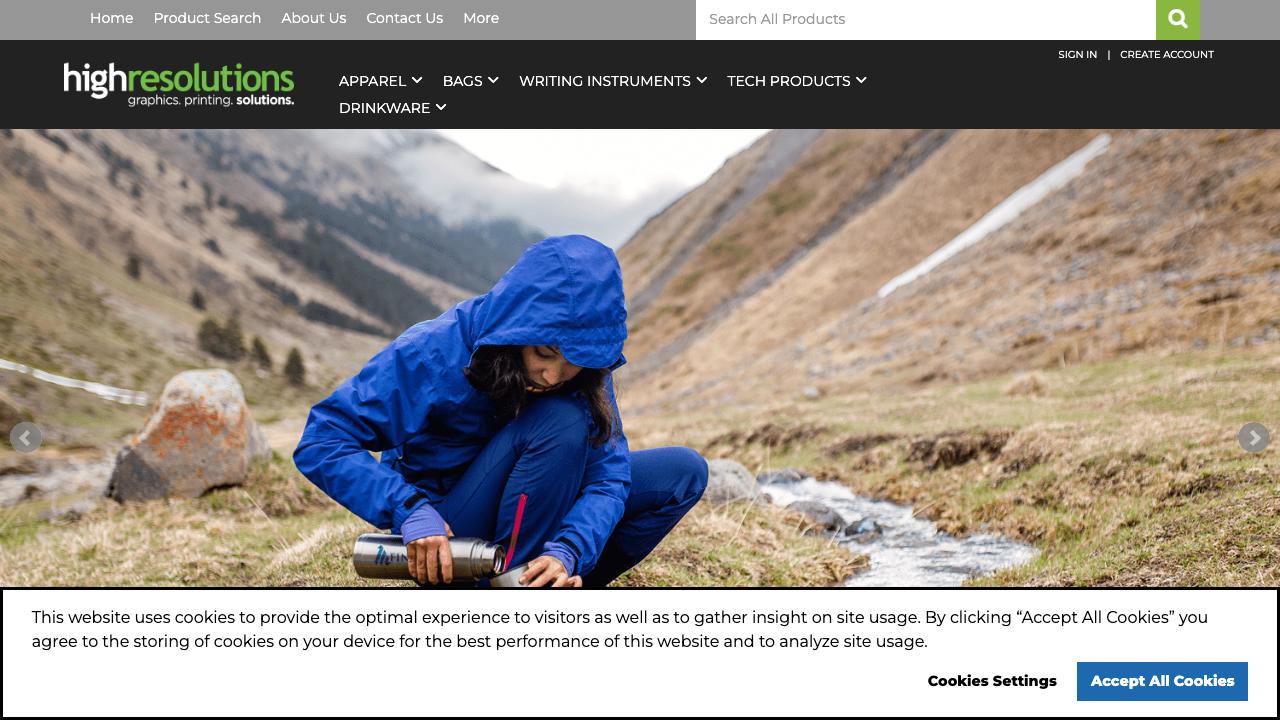Open the Home menu item
This screenshot has width=1280, height=720.
[x=111, y=18]
